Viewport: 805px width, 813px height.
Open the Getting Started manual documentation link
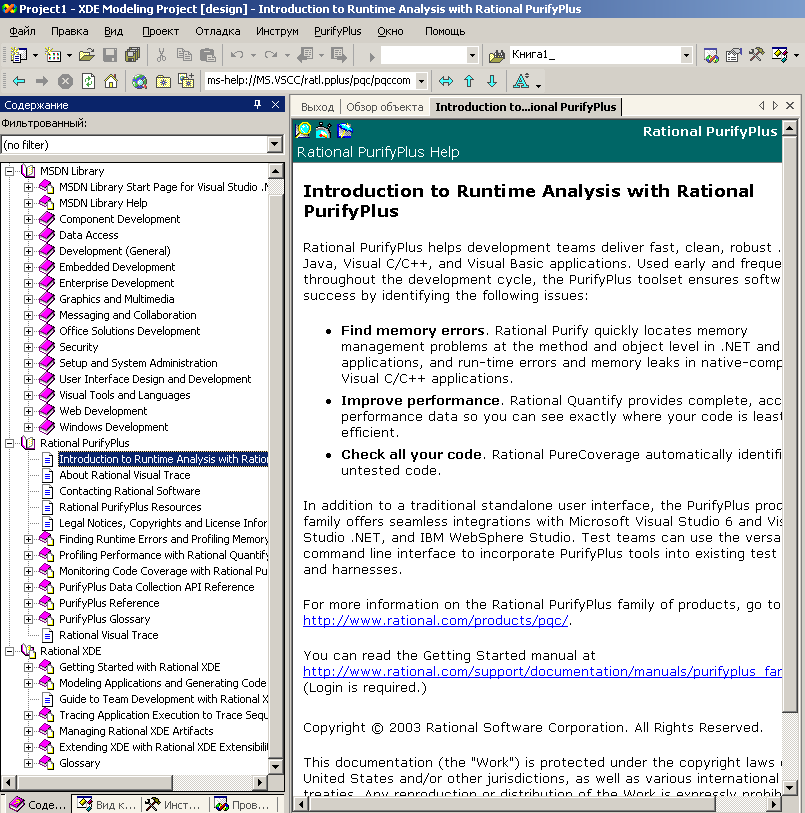[x=542, y=671]
